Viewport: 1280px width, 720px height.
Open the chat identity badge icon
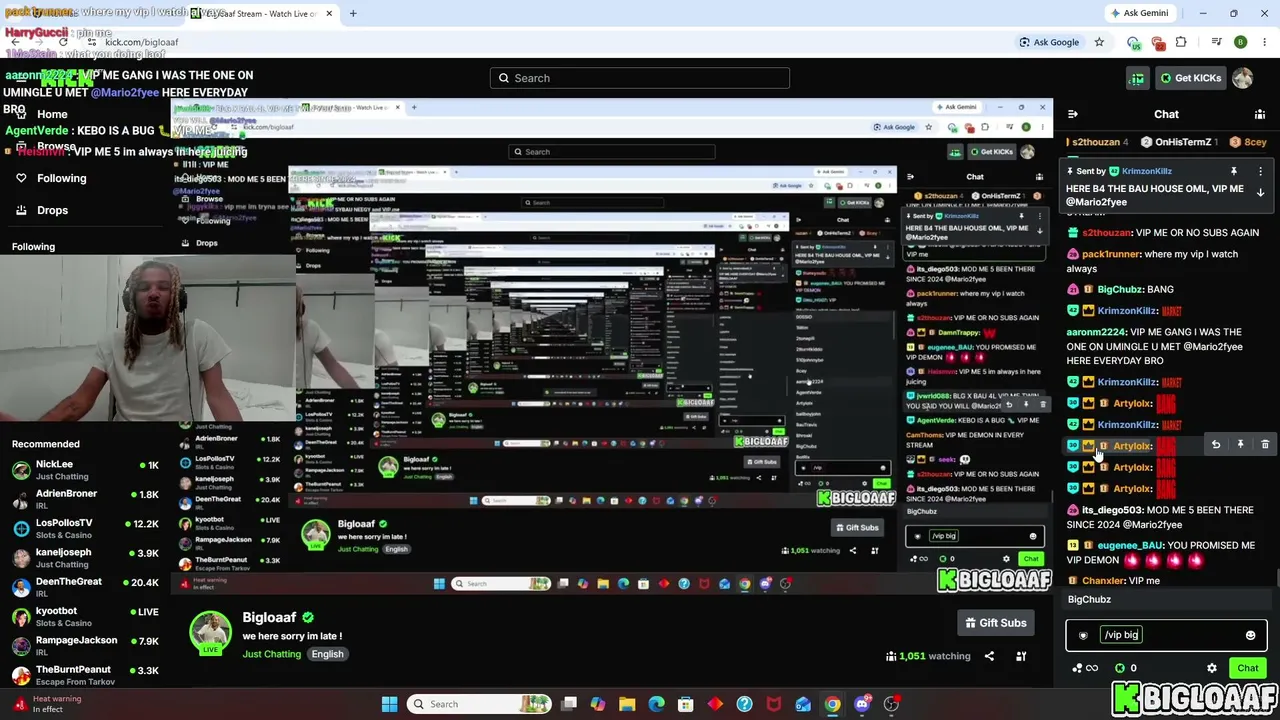point(1083,635)
